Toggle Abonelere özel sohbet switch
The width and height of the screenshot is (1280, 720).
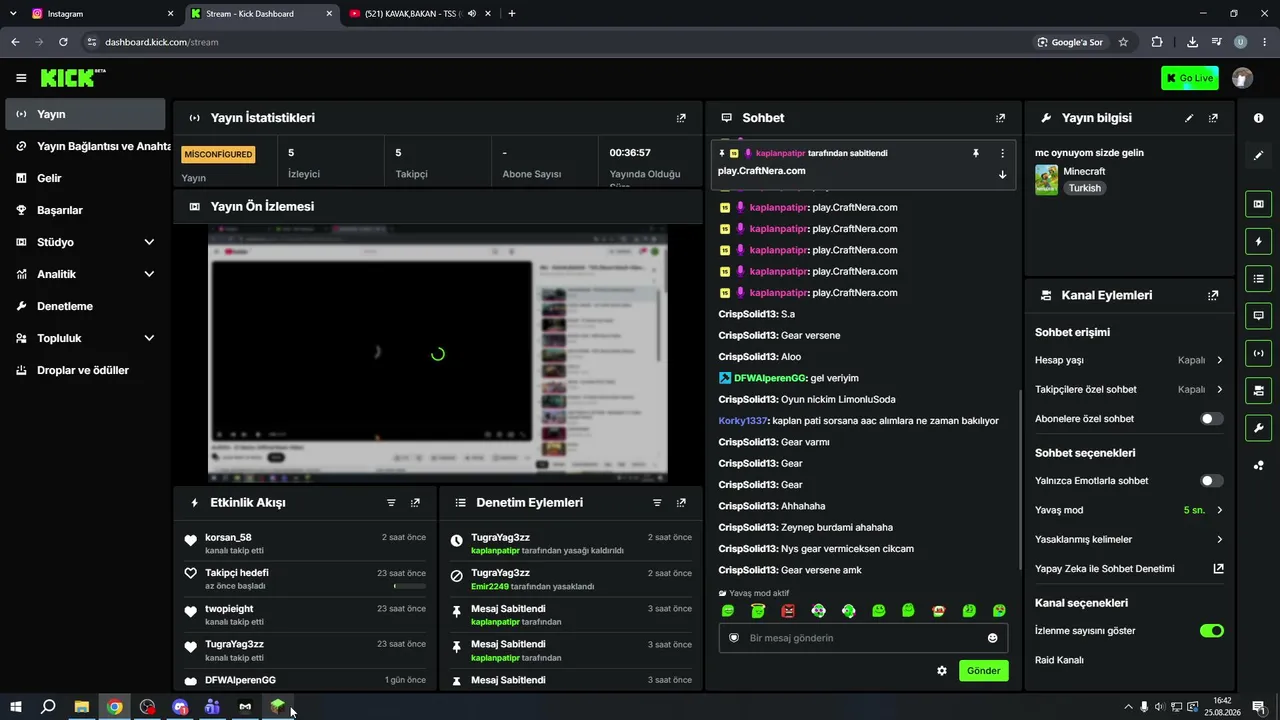click(1211, 419)
